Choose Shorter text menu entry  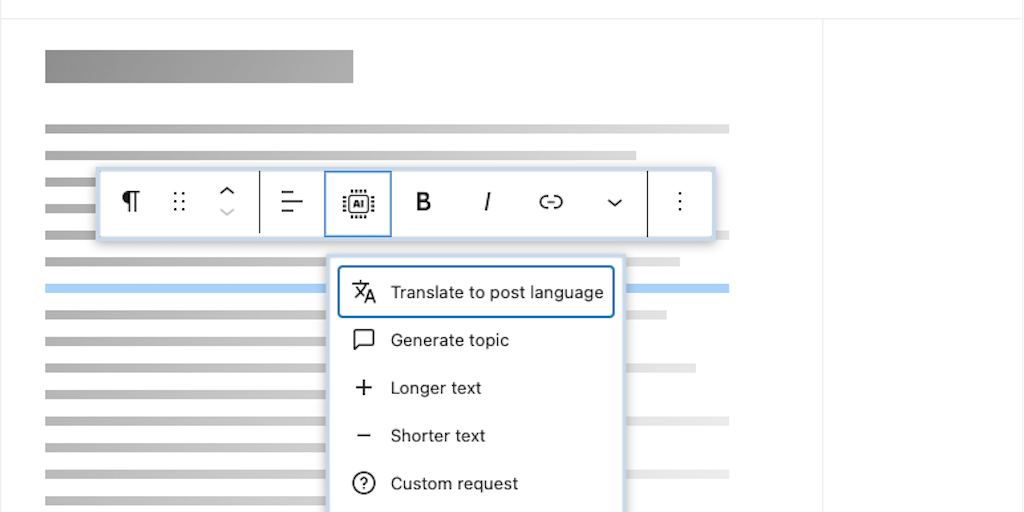(437, 436)
